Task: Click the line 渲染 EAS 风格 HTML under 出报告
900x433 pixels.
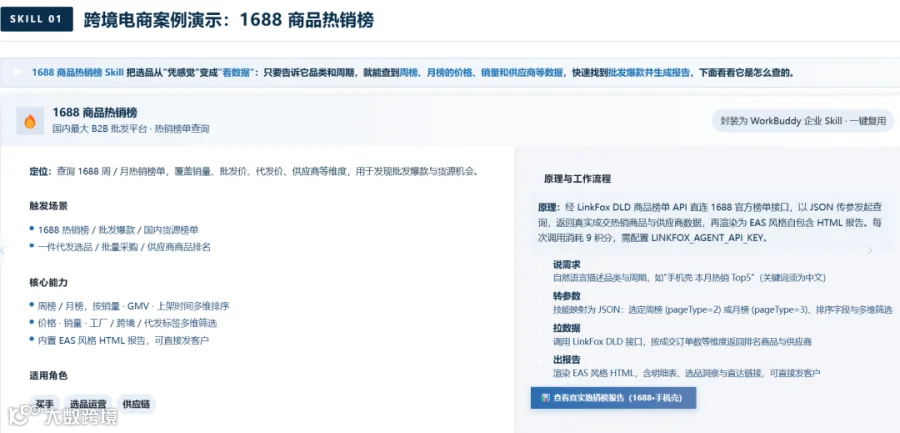Action: 686,373
